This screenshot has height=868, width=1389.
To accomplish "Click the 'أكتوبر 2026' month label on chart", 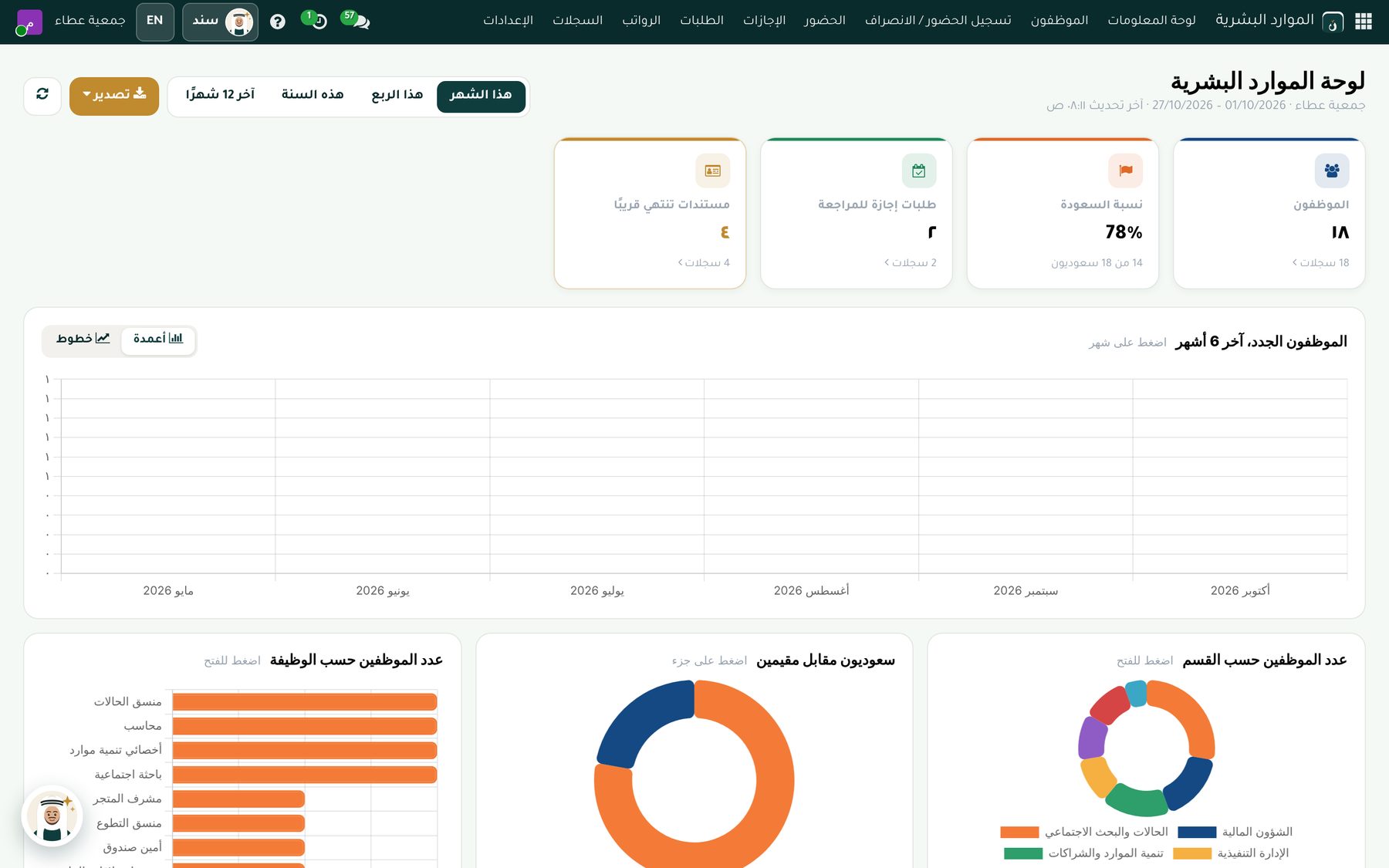I will pos(1240,591).
